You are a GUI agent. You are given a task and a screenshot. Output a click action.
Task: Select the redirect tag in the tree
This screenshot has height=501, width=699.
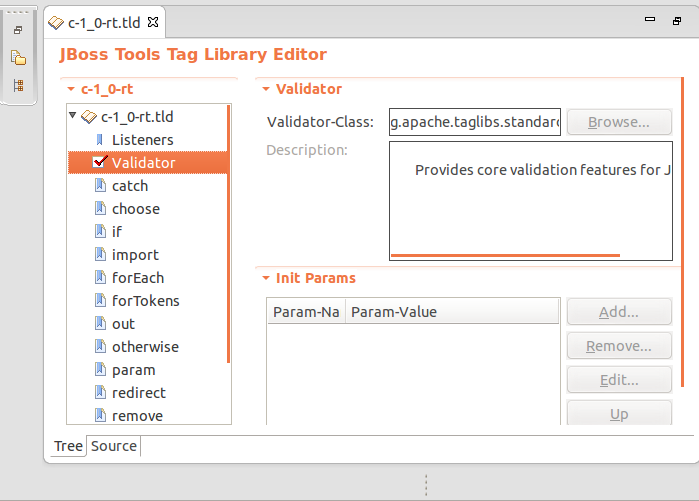139,393
